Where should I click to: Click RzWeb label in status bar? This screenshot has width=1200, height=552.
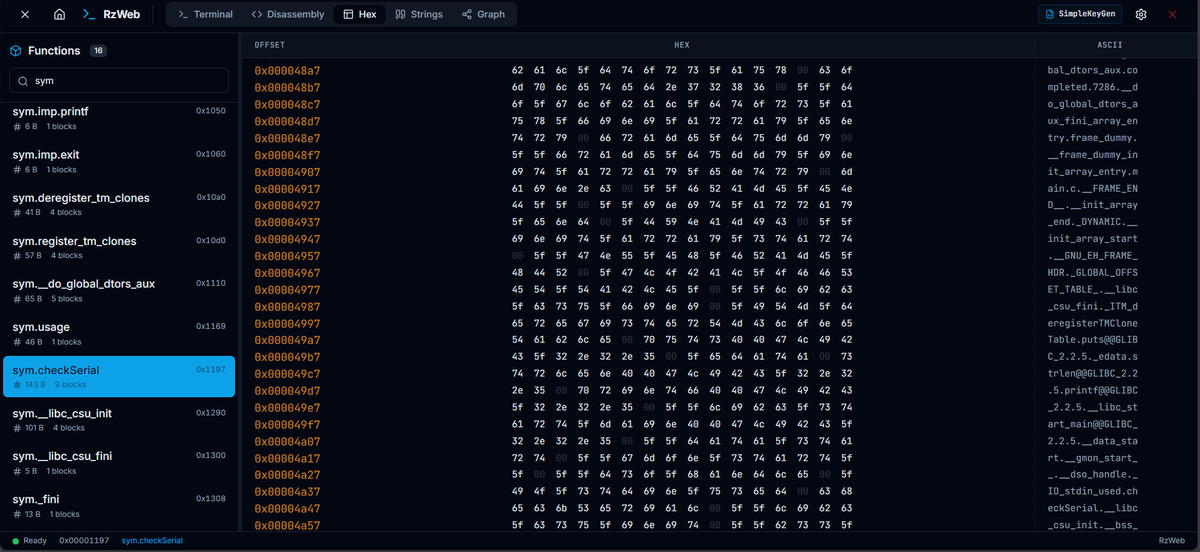tap(1171, 541)
